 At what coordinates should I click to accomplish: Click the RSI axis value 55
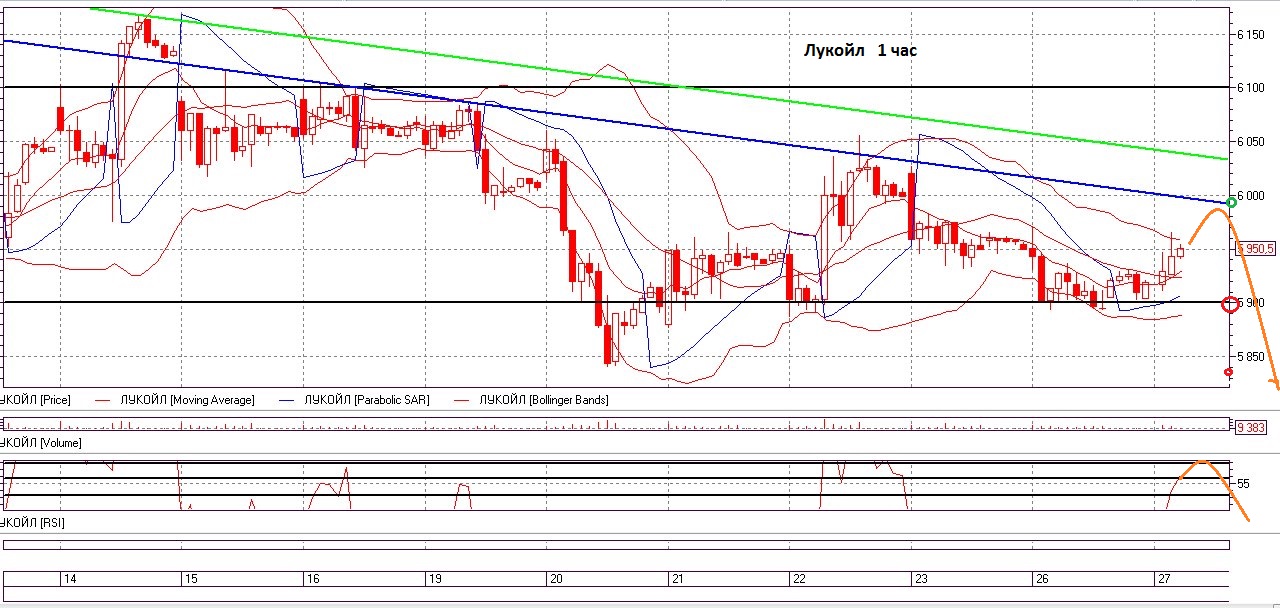click(x=1244, y=483)
